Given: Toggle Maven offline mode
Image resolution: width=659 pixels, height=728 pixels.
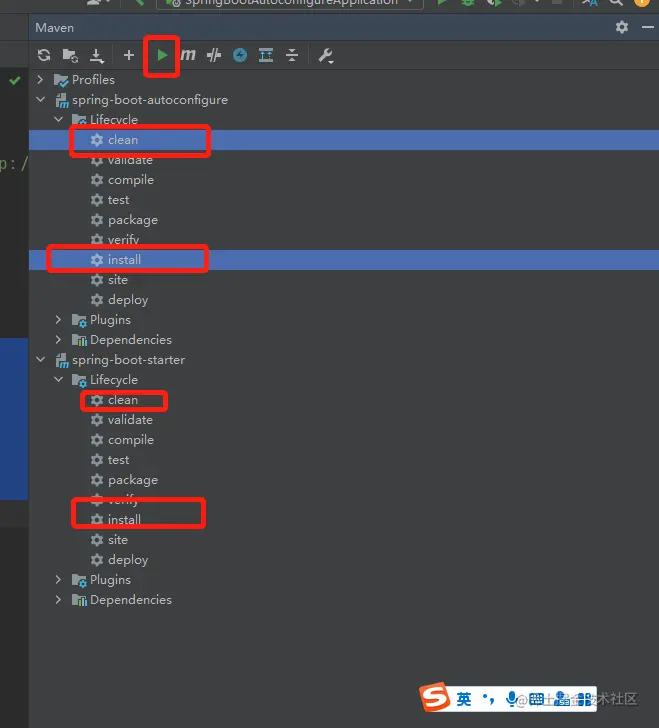Looking at the screenshot, I should coord(214,55).
